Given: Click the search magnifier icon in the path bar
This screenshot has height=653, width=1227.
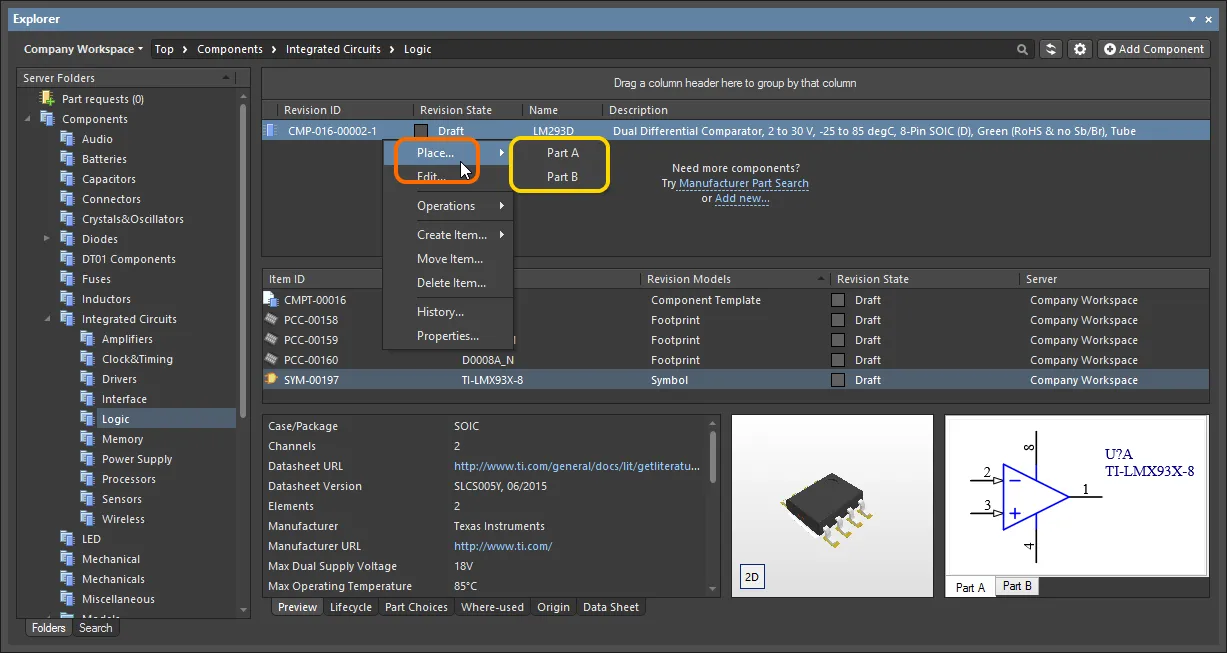Looking at the screenshot, I should (1022, 49).
